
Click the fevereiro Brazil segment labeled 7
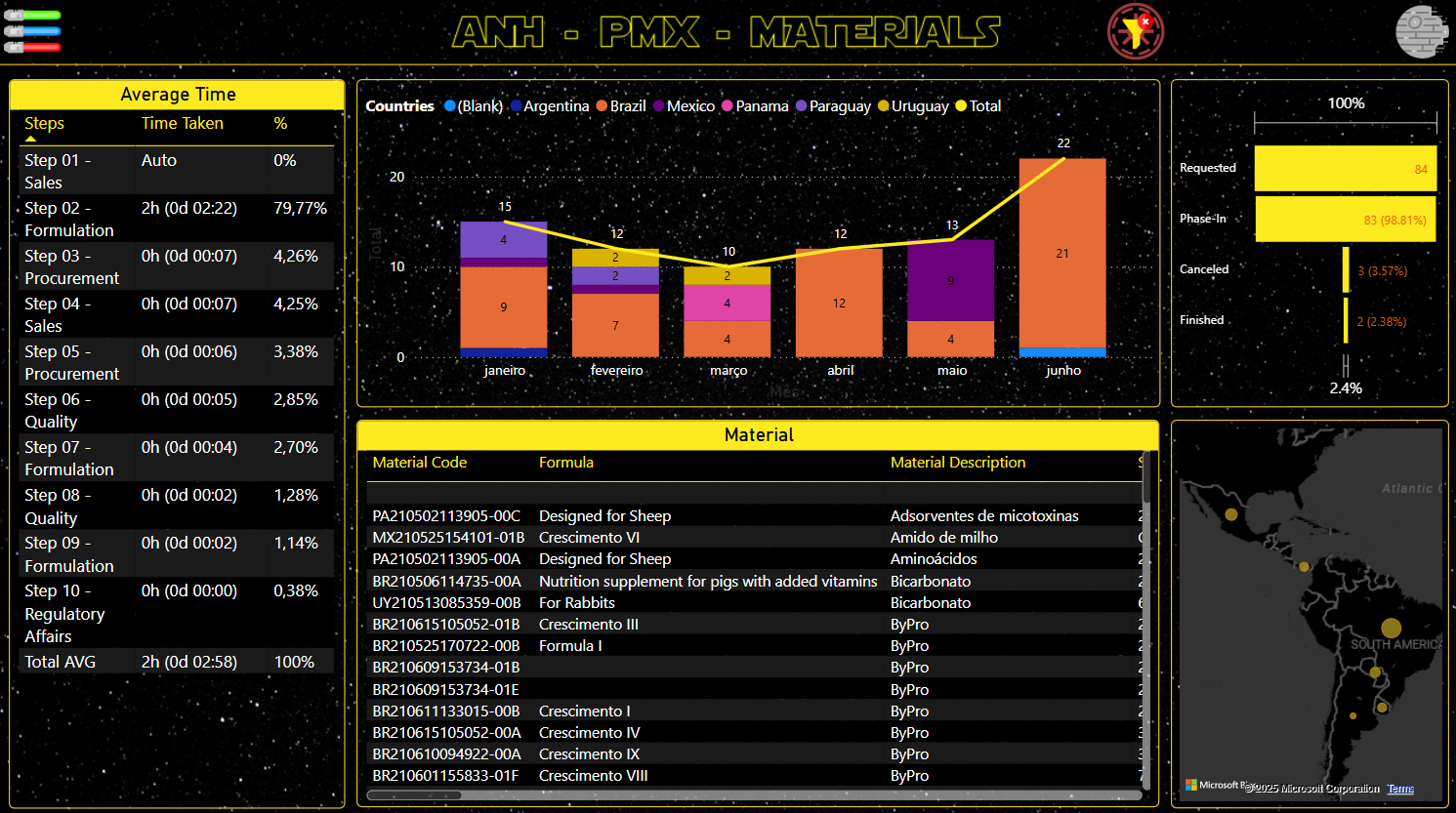[615, 325]
